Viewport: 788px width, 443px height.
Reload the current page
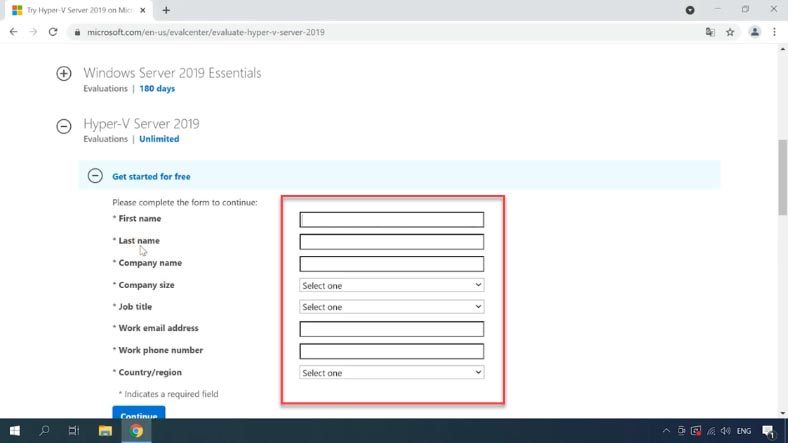[x=53, y=32]
